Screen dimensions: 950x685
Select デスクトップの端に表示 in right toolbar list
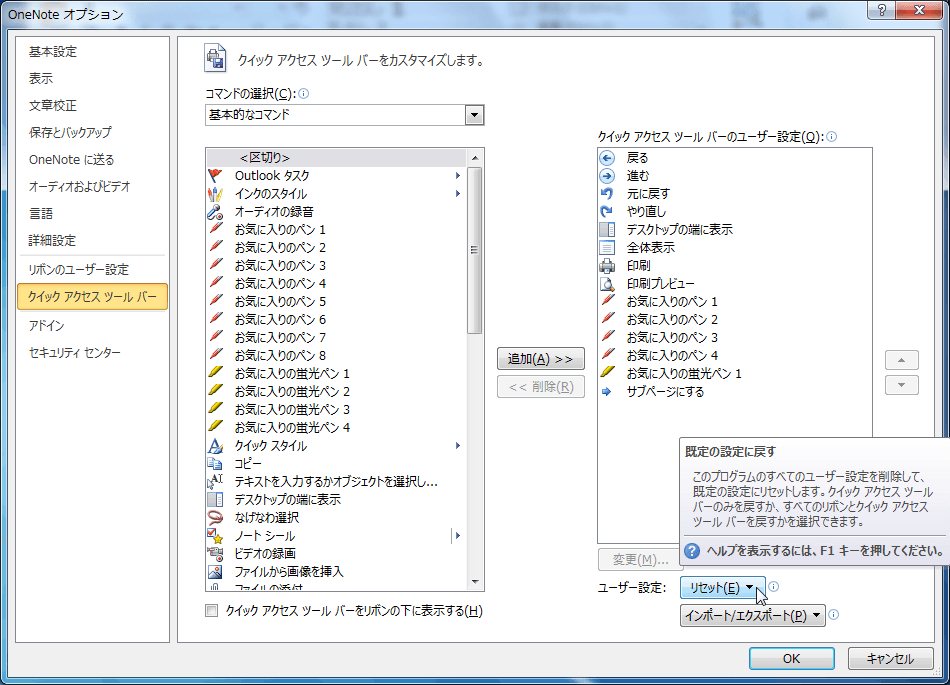[x=680, y=230]
